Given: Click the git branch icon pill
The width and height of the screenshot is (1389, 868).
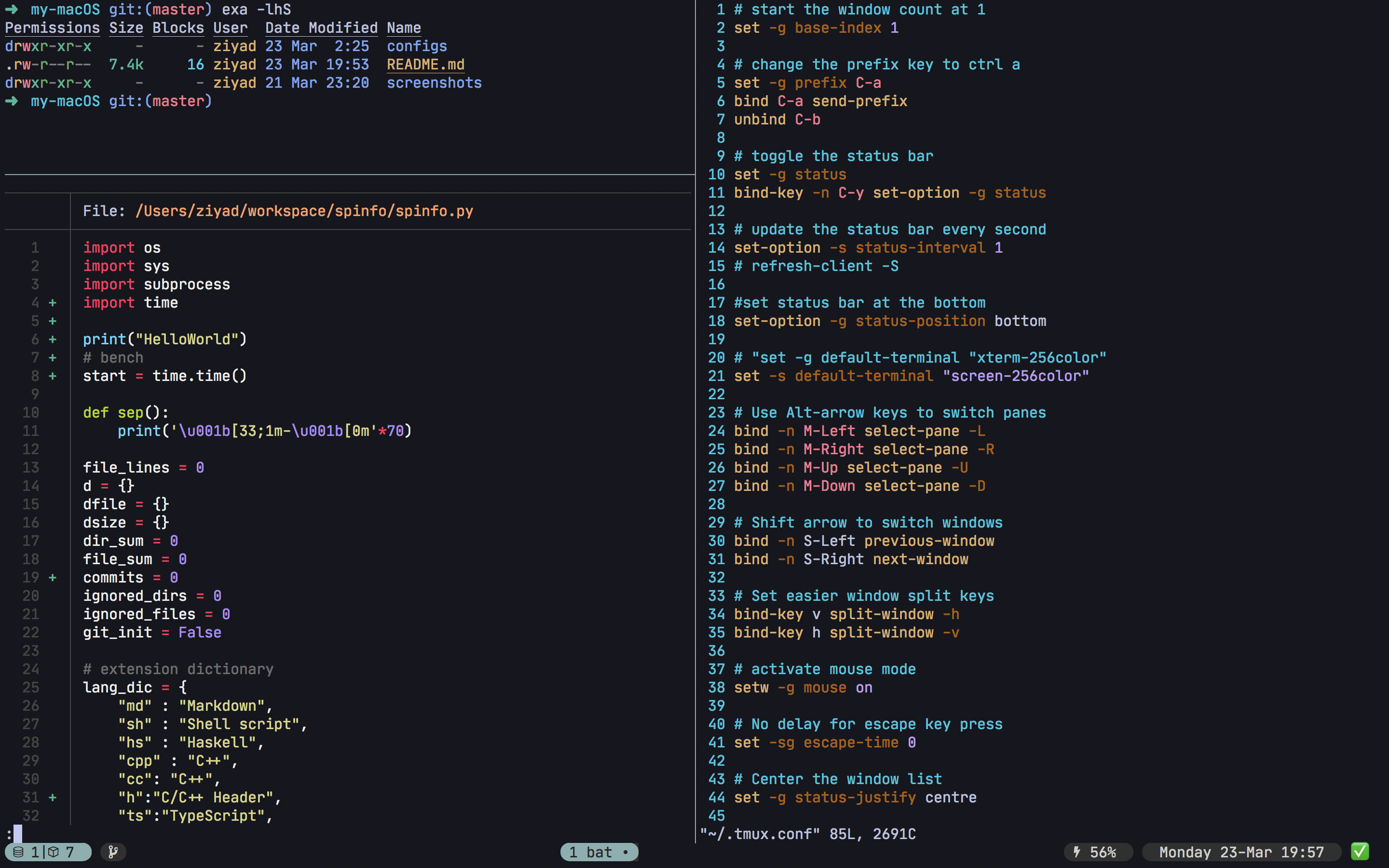Looking at the screenshot, I should [113, 852].
